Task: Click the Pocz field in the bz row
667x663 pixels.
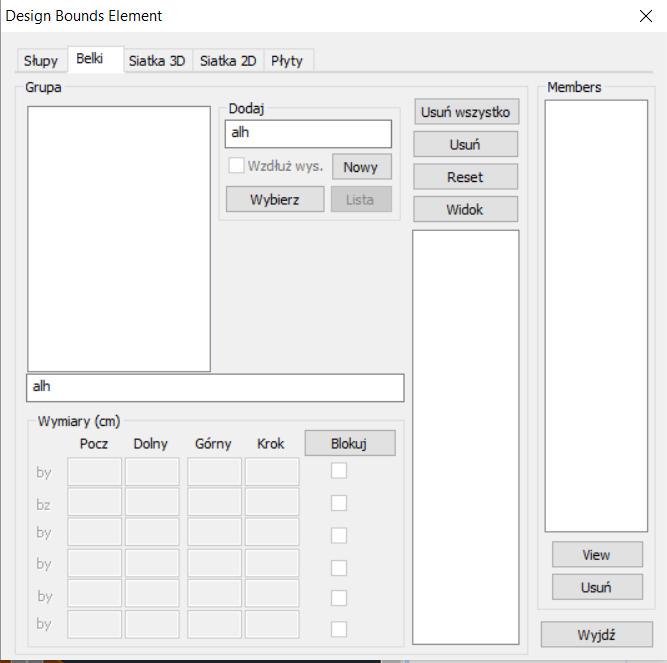Action: point(94,503)
